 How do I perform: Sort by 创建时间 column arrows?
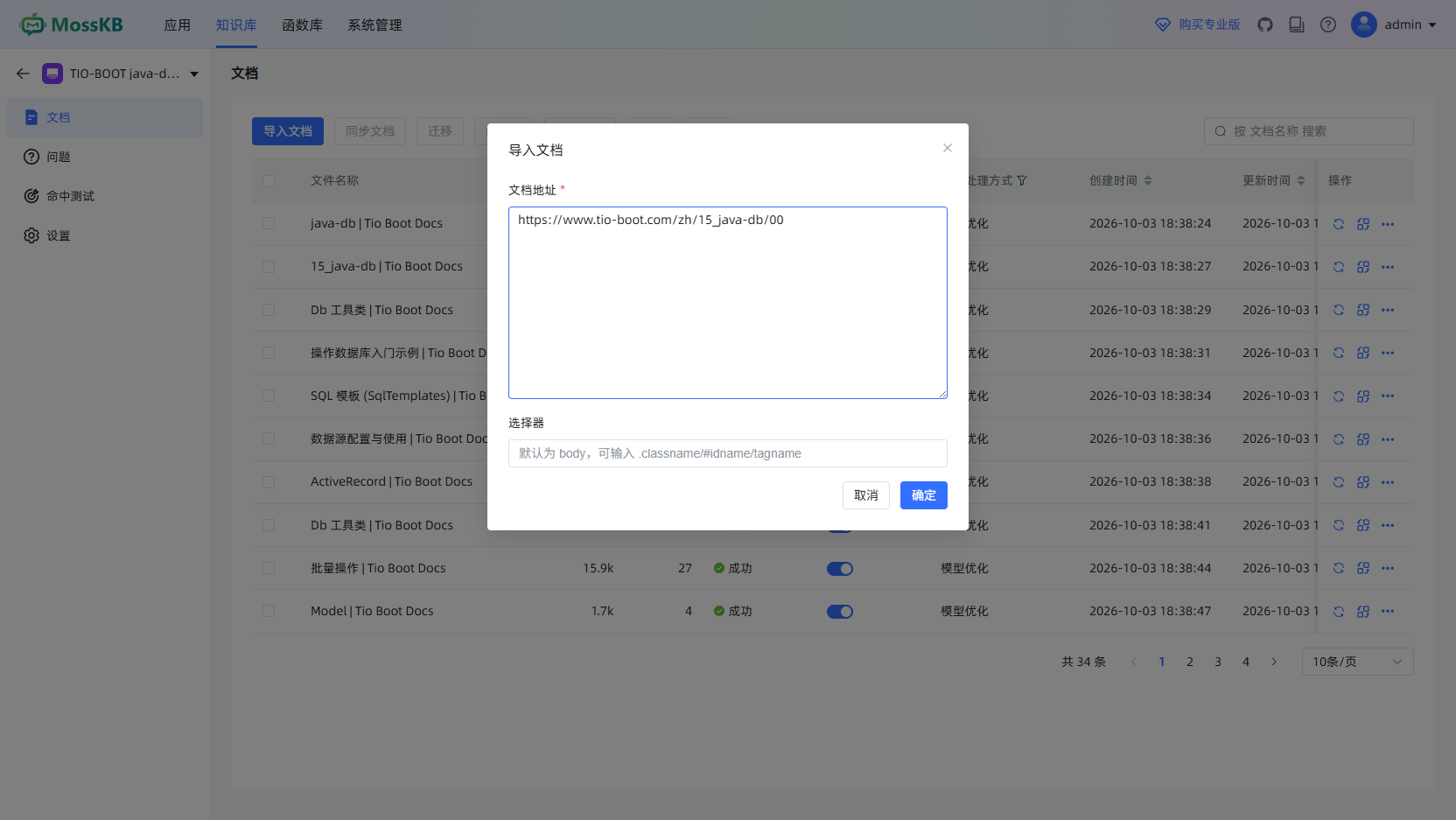1148,180
